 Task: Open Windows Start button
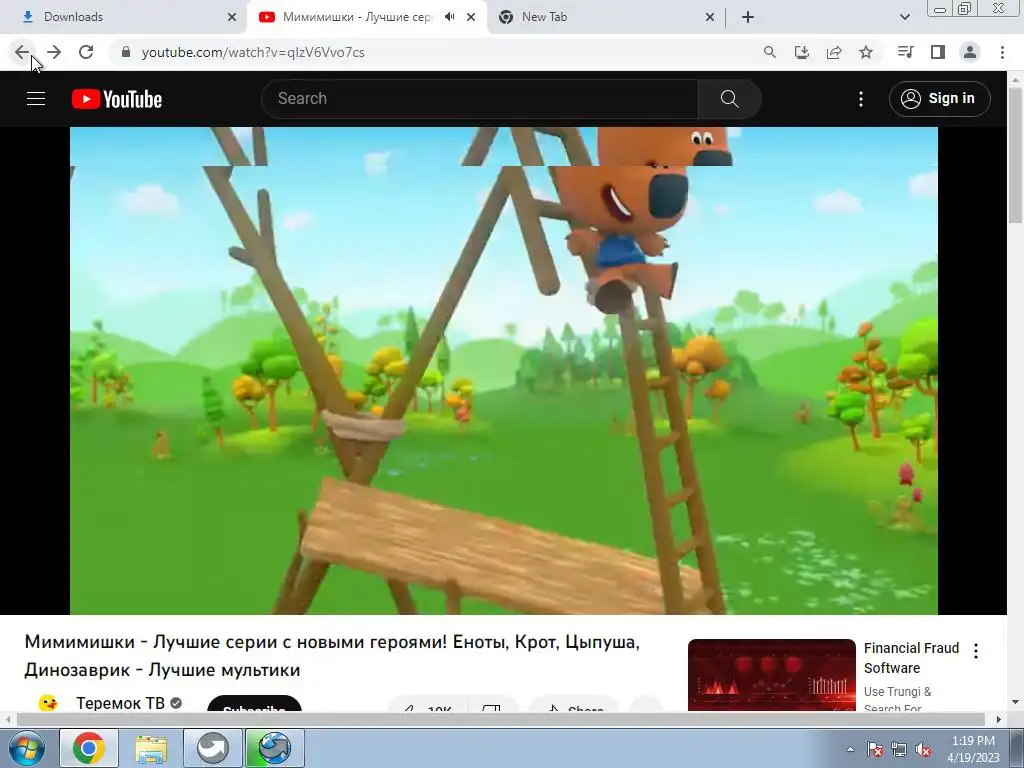coord(27,748)
